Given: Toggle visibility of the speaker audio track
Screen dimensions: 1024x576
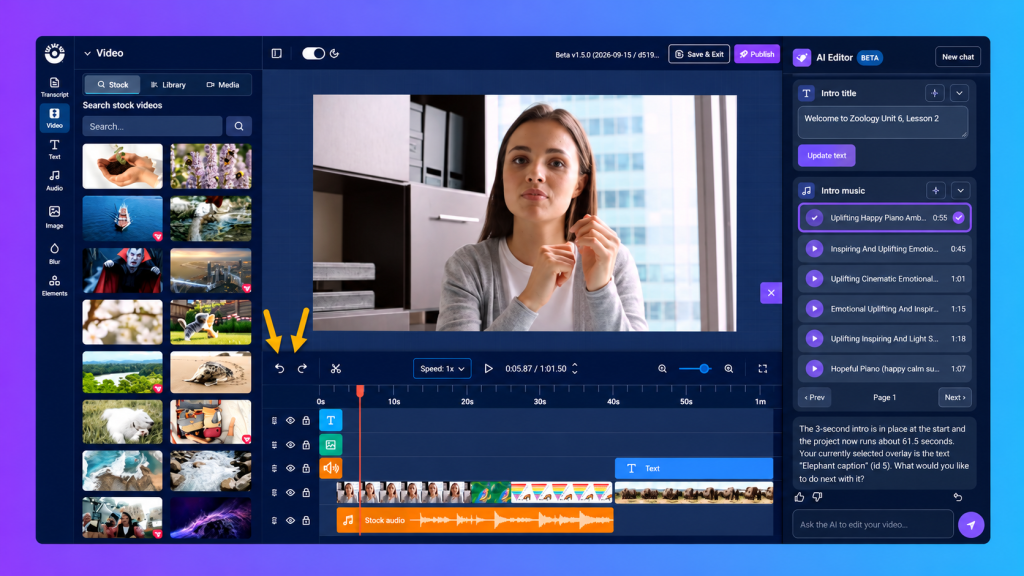Looking at the screenshot, I should [x=290, y=468].
